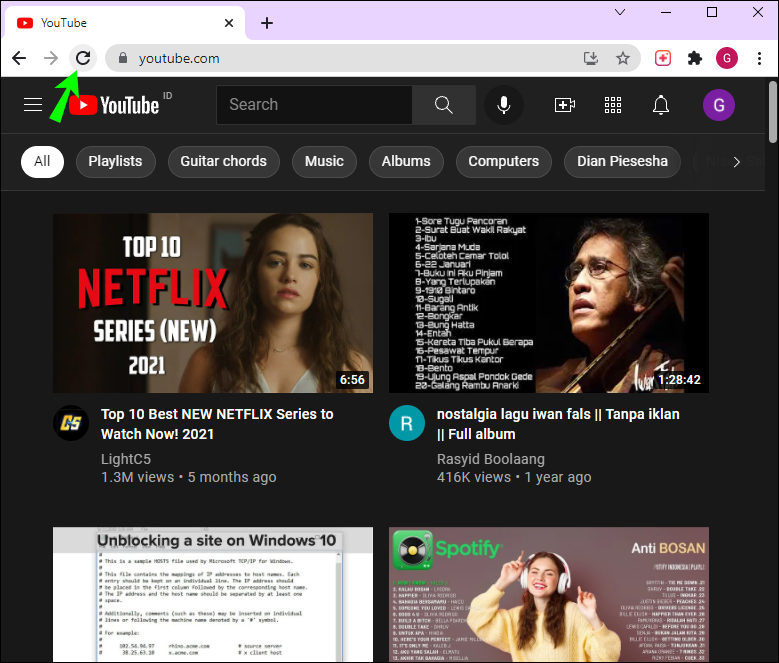Select the All filter chip
This screenshot has height=663, width=779.
point(42,161)
